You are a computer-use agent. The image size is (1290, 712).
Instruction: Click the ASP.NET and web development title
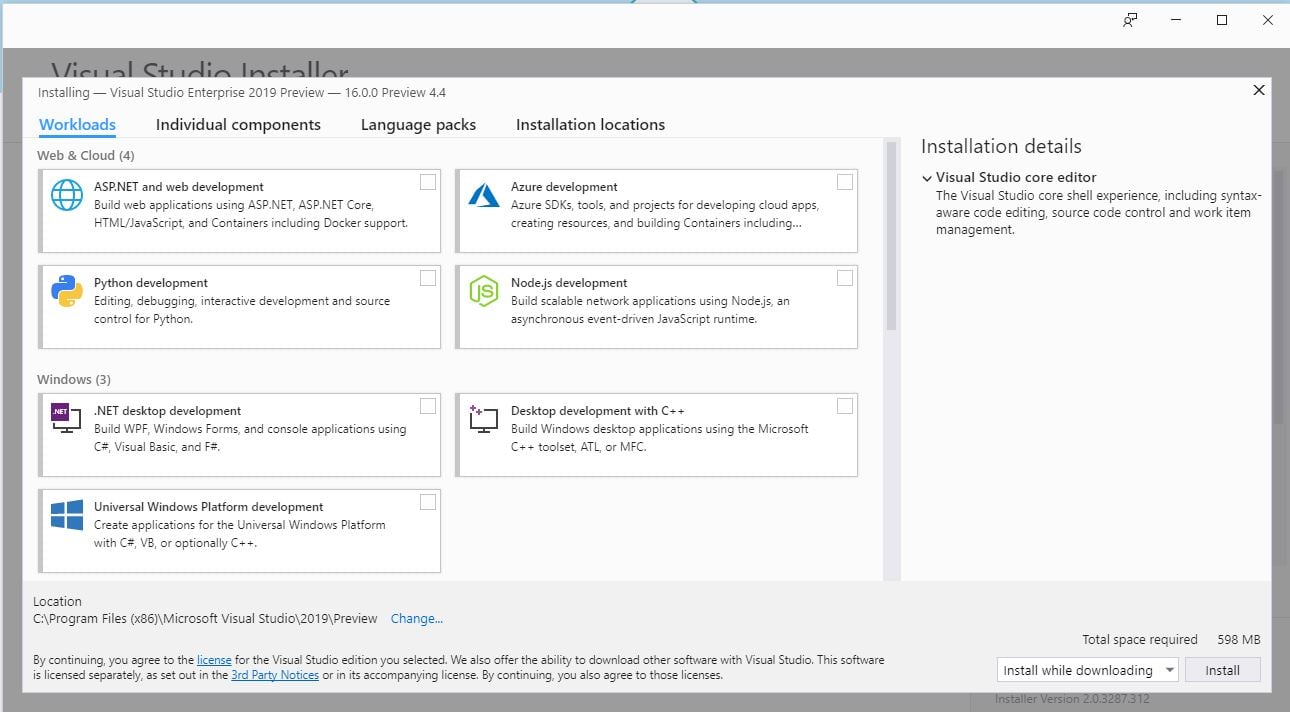click(179, 187)
